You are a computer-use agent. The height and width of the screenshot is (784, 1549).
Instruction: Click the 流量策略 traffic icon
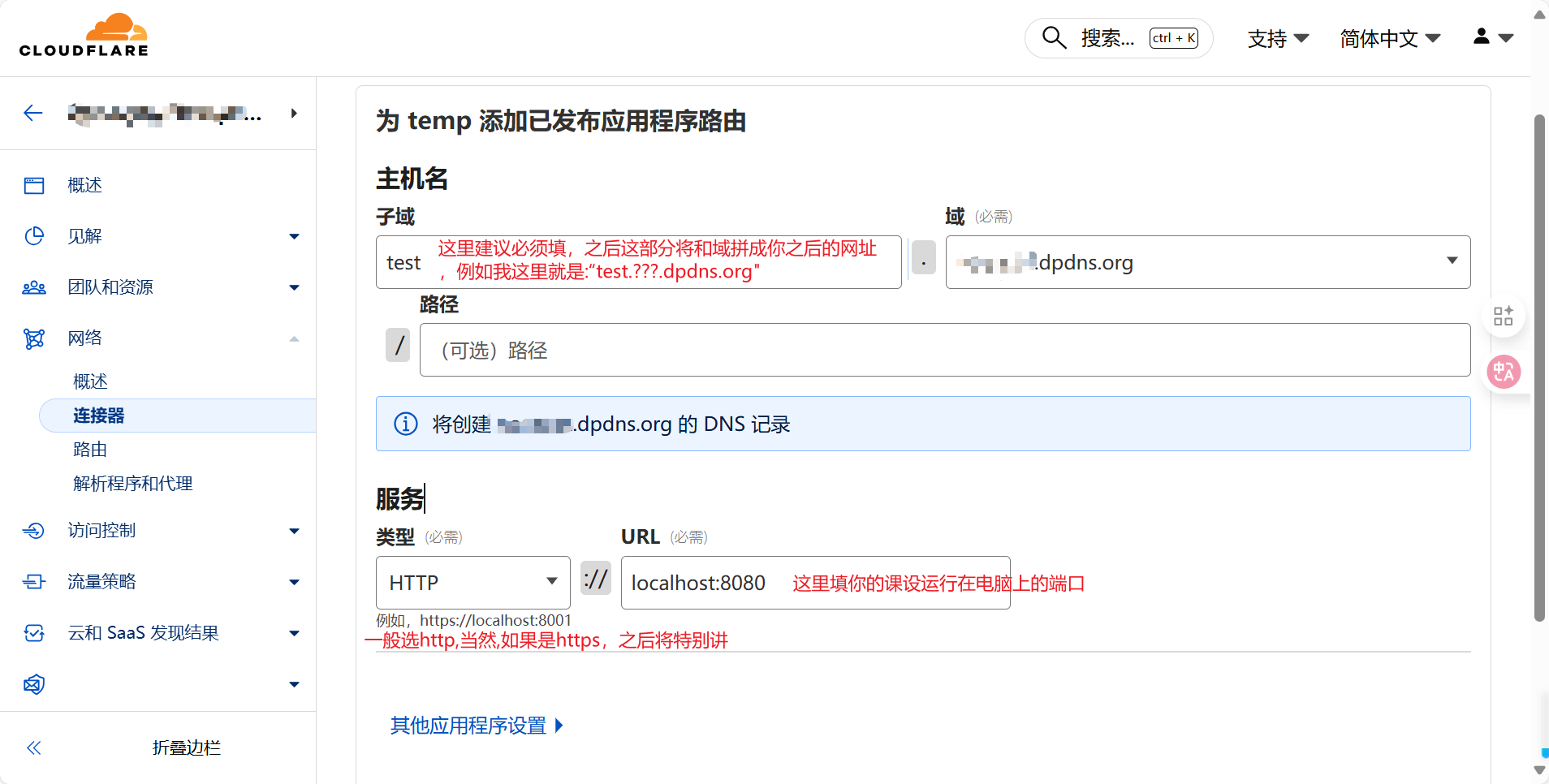[34, 582]
